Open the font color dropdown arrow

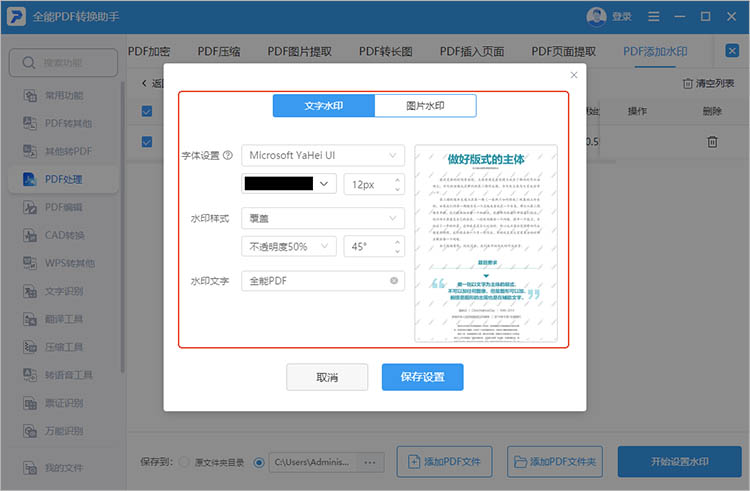pyautogui.click(x=324, y=184)
